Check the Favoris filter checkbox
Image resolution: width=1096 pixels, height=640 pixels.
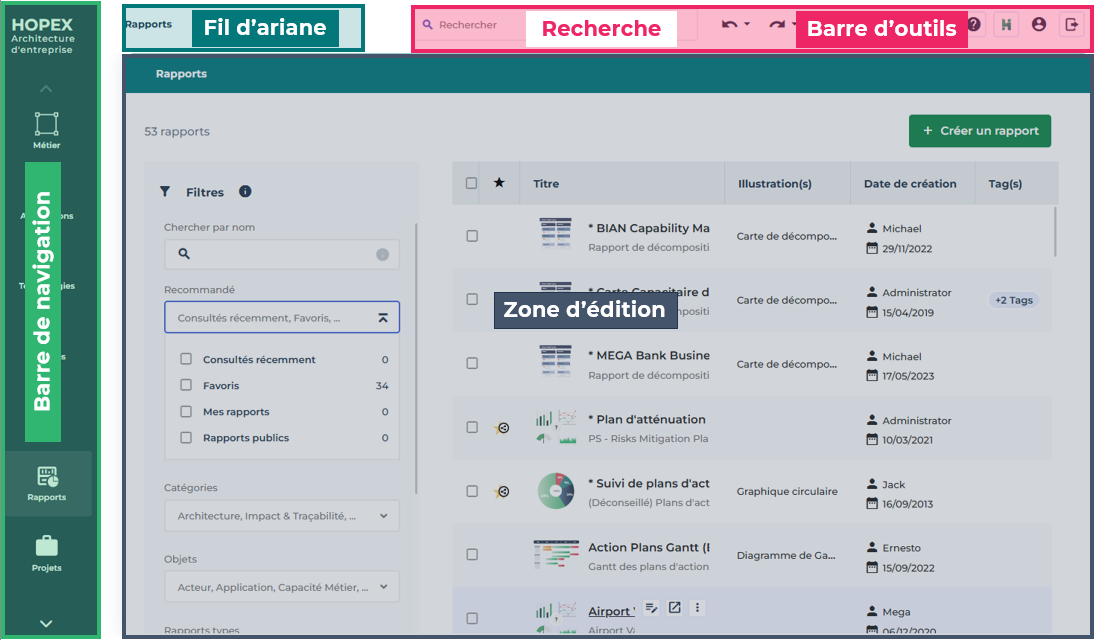click(186, 386)
